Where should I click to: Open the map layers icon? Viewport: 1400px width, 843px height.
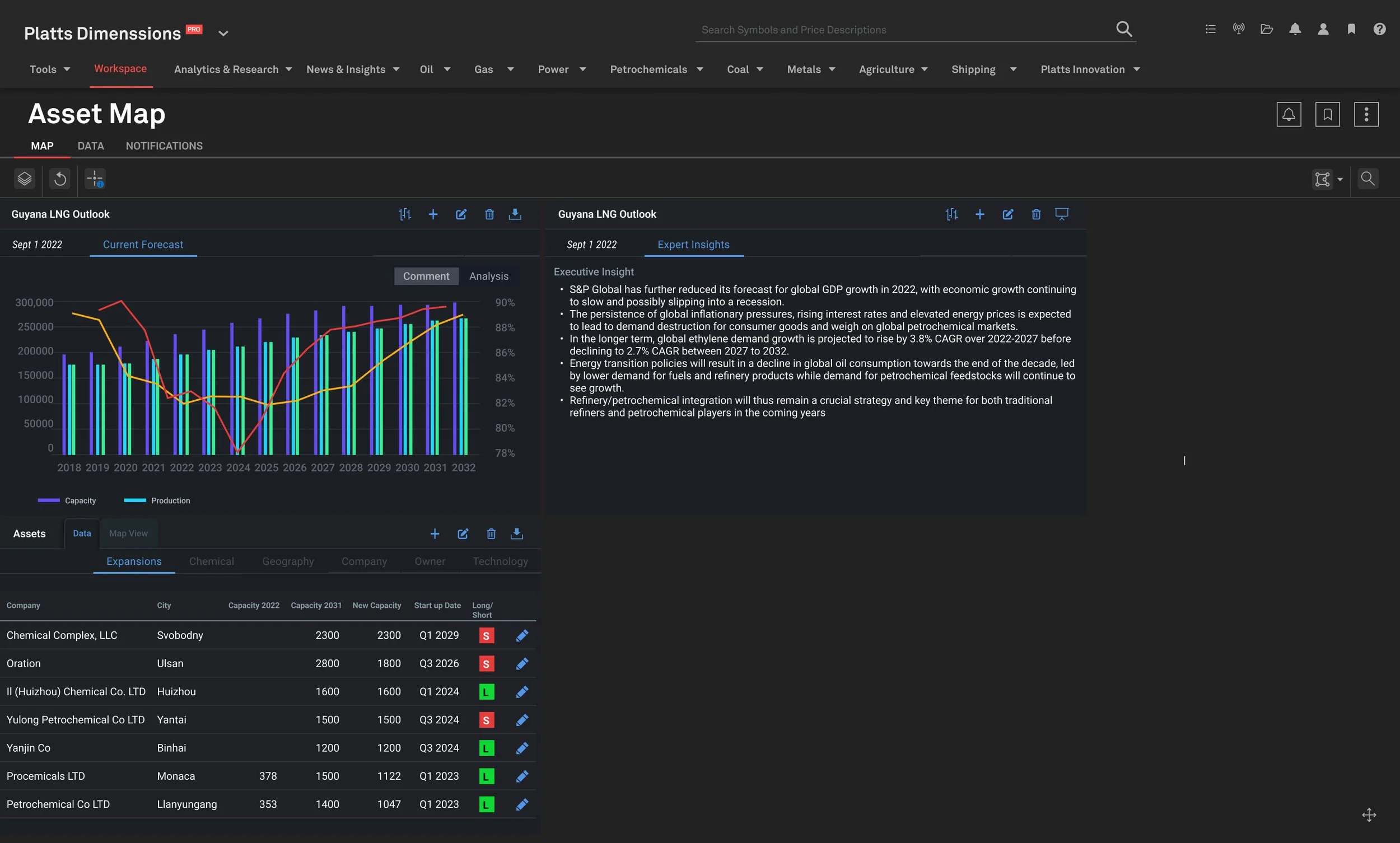pyautogui.click(x=25, y=179)
